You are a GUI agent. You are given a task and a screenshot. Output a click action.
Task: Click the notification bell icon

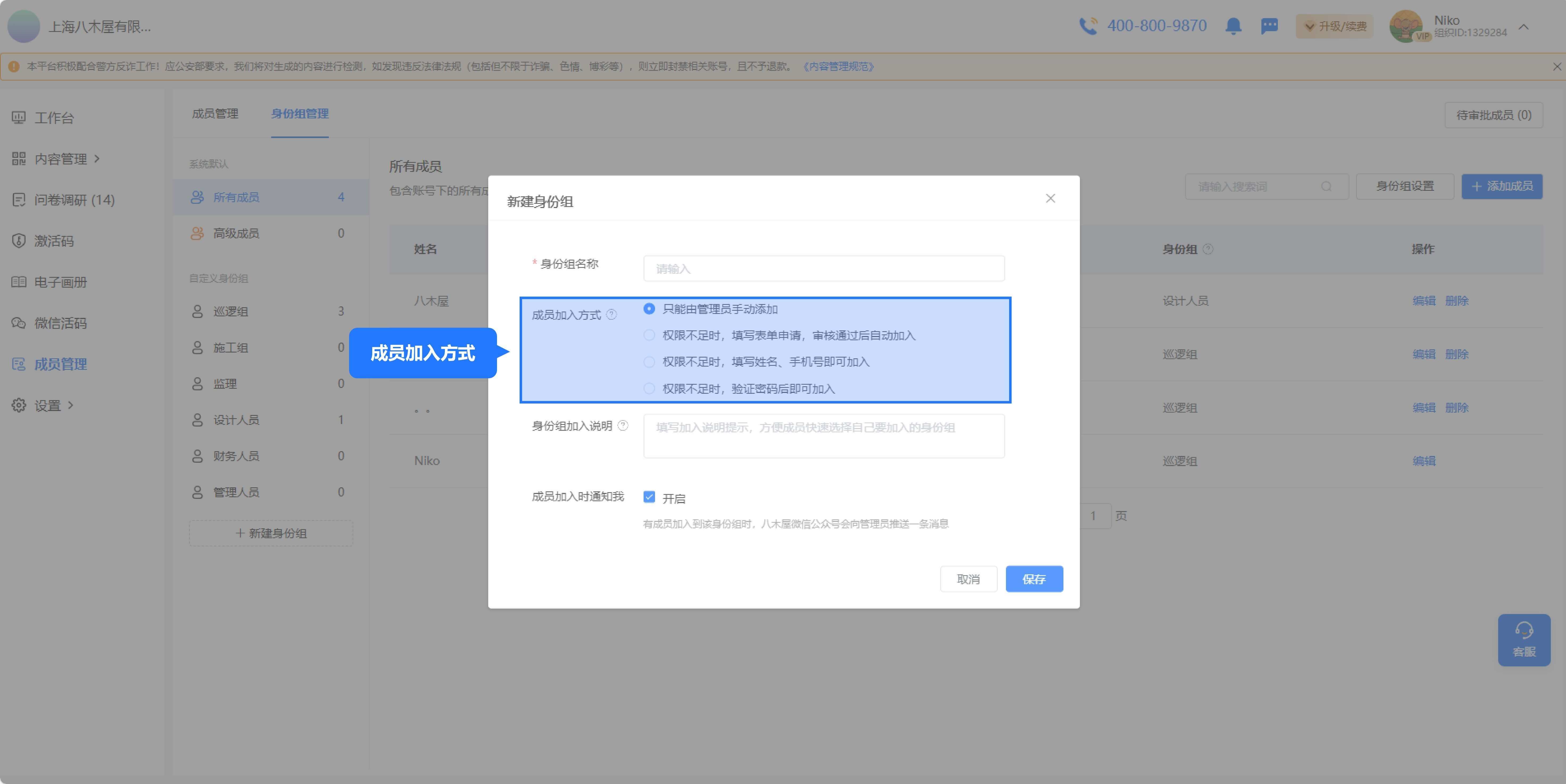click(1233, 26)
